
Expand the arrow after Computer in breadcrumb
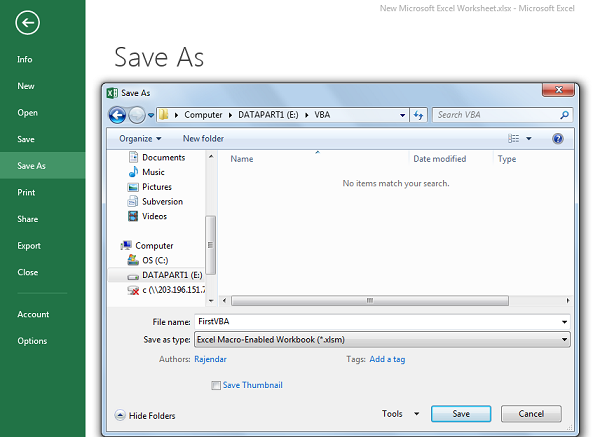click(x=230, y=115)
